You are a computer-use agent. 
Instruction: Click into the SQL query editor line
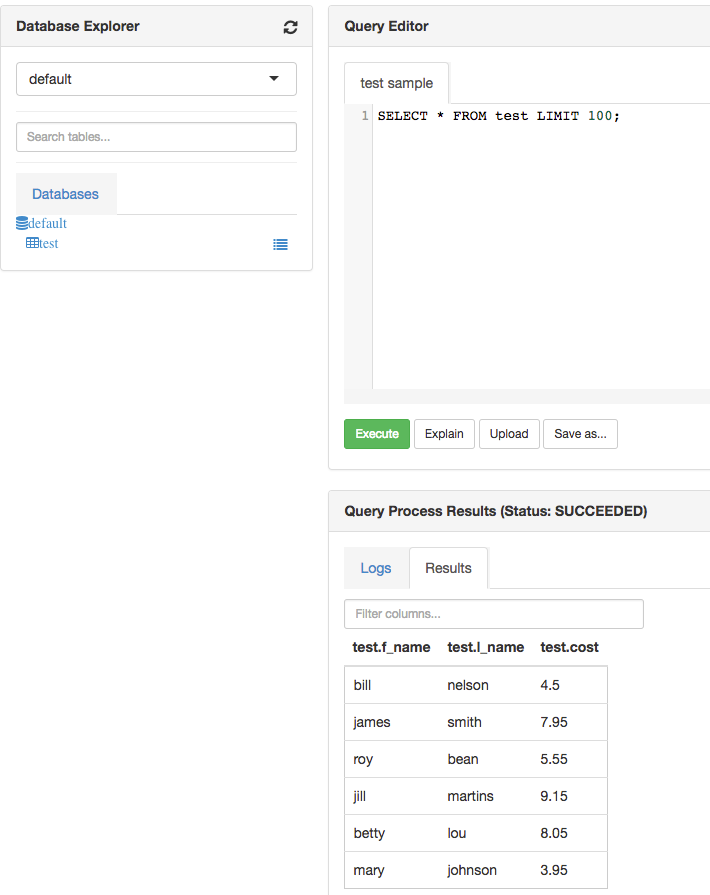498,116
